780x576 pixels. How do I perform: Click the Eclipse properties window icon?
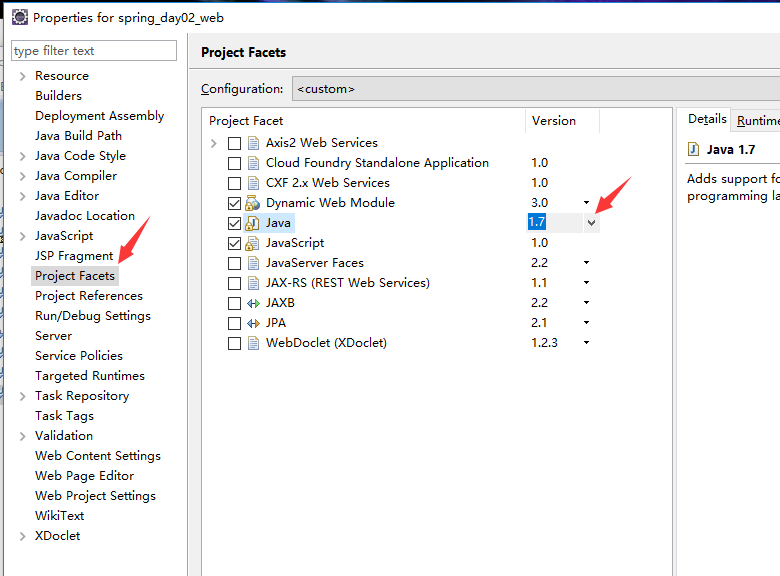[x=20, y=17]
